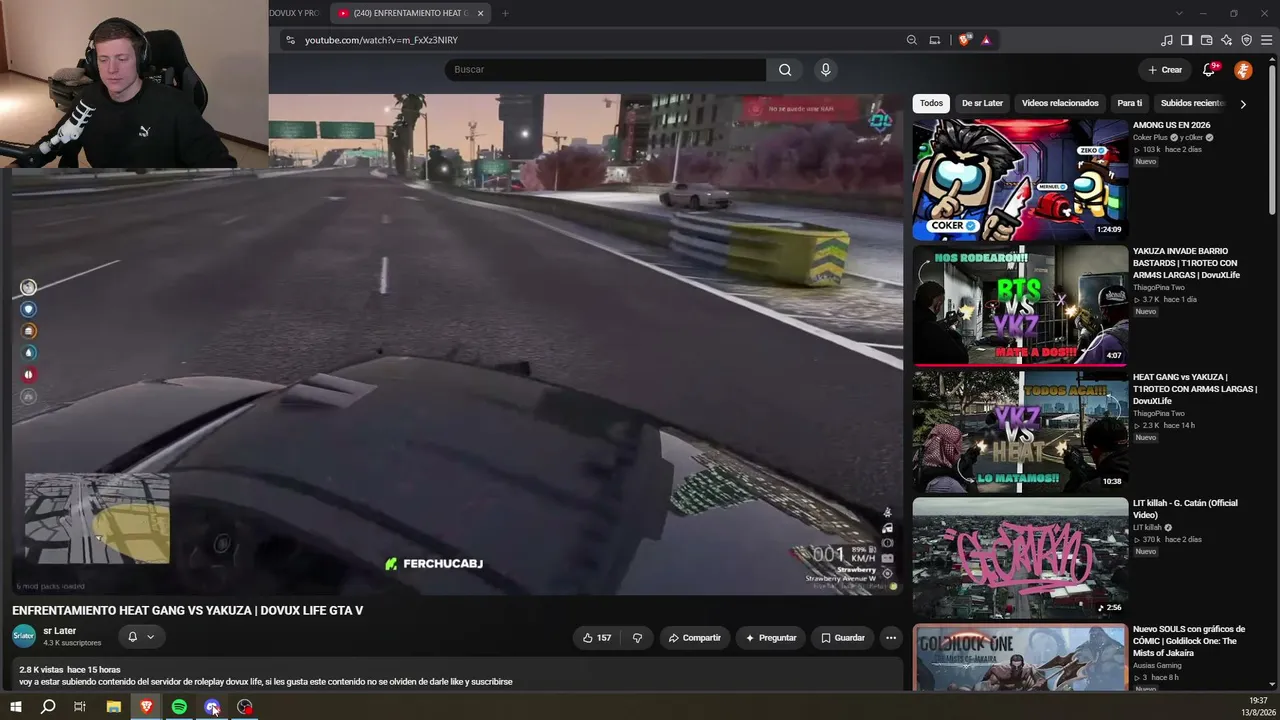Select the Para ti filter chip

1130,103
